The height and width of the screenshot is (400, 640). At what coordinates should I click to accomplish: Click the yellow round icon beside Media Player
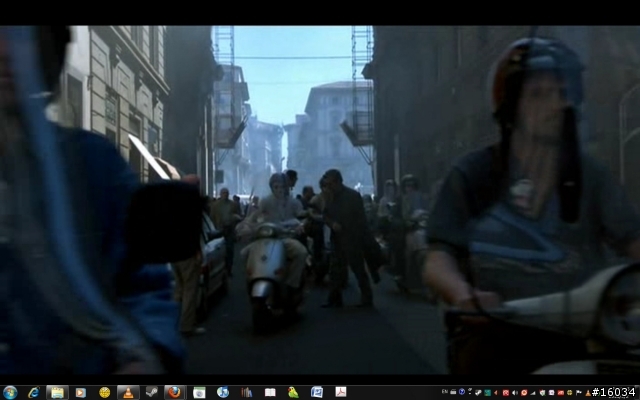point(104,393)
